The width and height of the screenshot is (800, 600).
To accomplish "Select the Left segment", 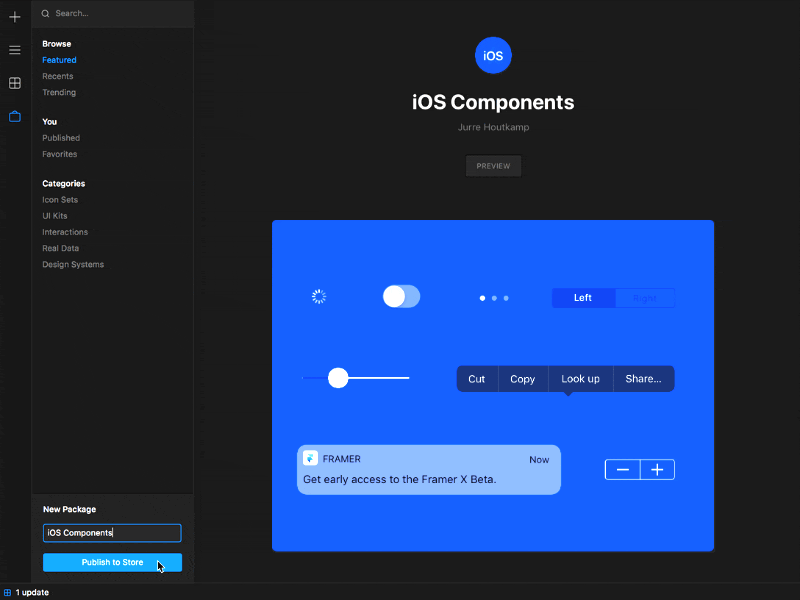I will coord(583,298).
